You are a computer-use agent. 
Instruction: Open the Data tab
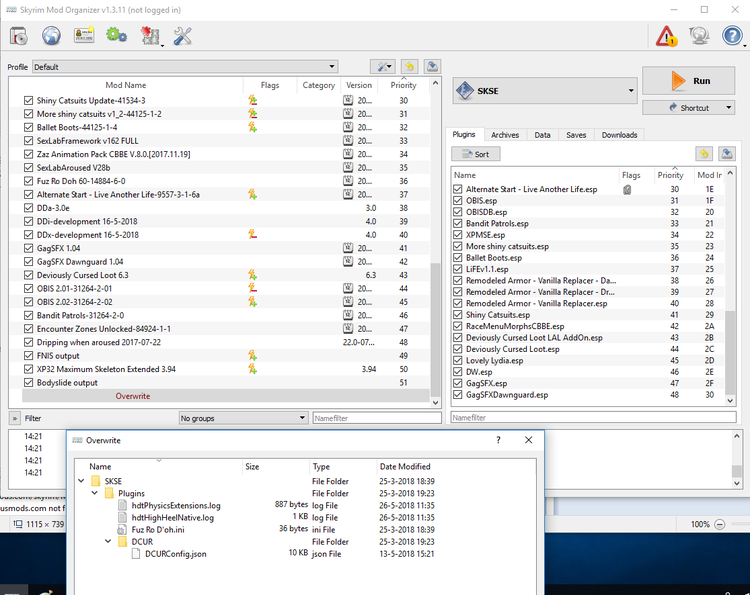[x=542, y=135]
